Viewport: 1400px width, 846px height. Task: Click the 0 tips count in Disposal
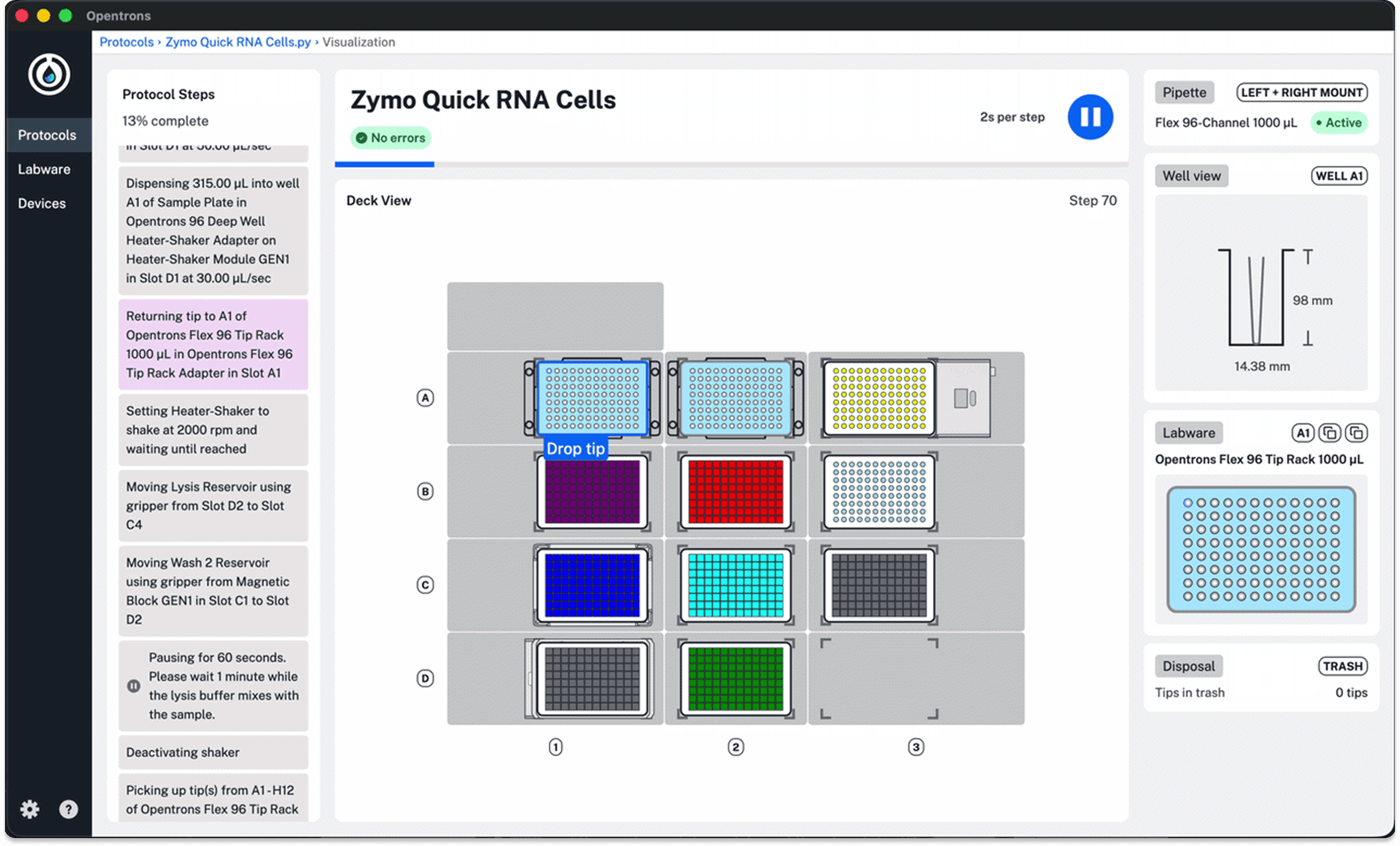(1351, 693)
